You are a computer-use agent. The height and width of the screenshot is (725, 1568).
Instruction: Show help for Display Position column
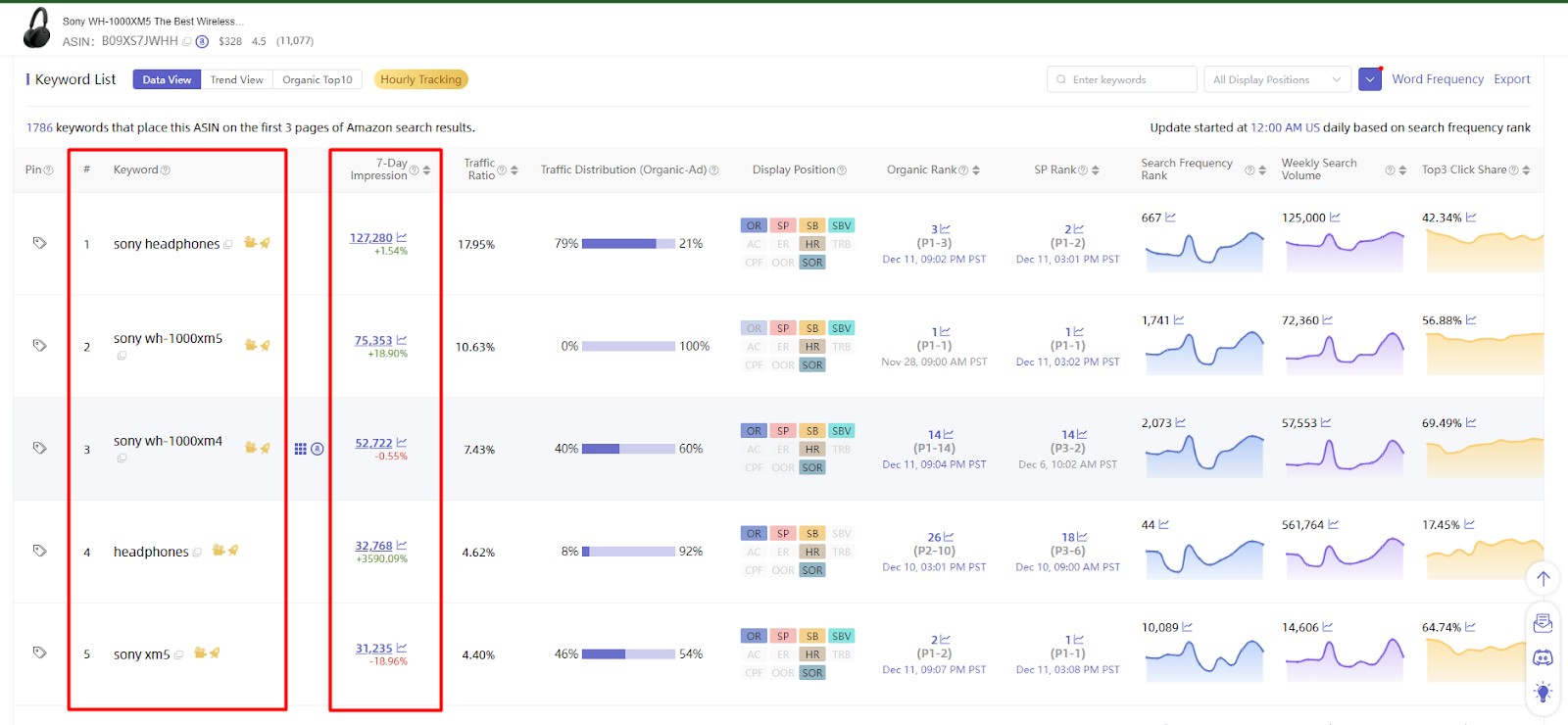click(842, 170)
